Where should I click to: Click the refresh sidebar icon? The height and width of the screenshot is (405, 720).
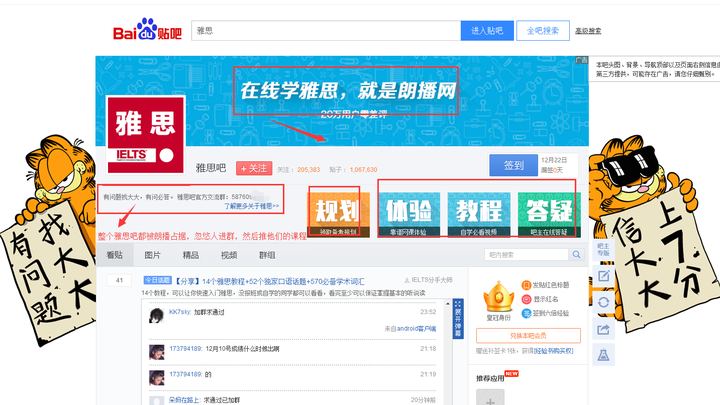coord(603,302)
